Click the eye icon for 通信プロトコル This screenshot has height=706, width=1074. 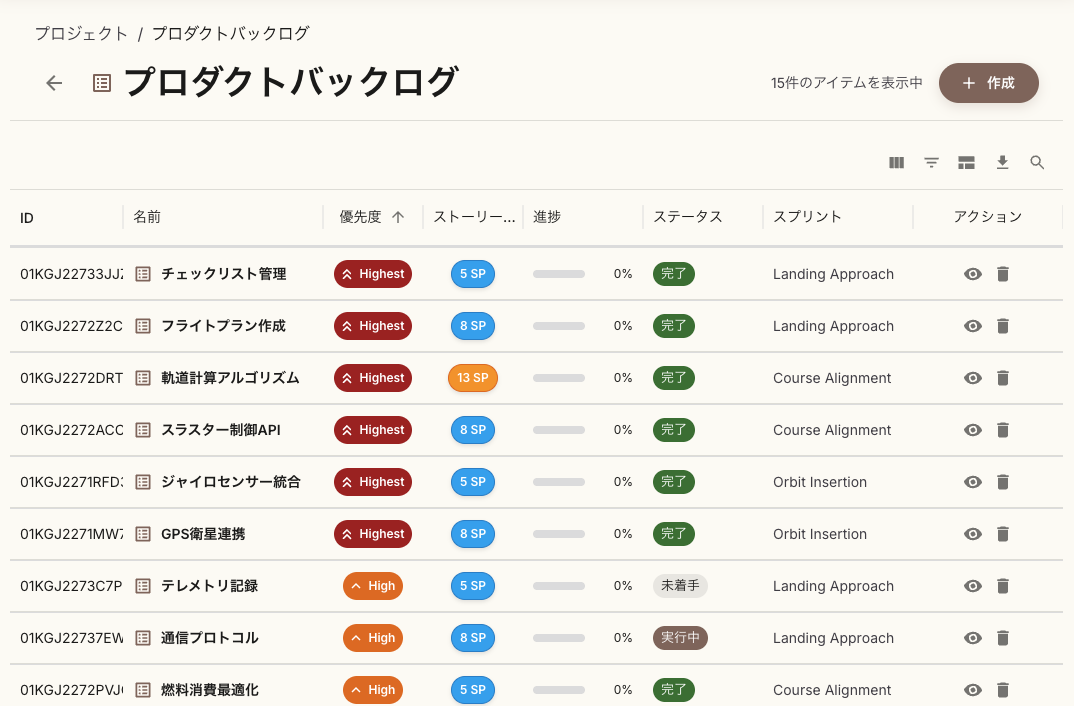[x=972, y=637]
